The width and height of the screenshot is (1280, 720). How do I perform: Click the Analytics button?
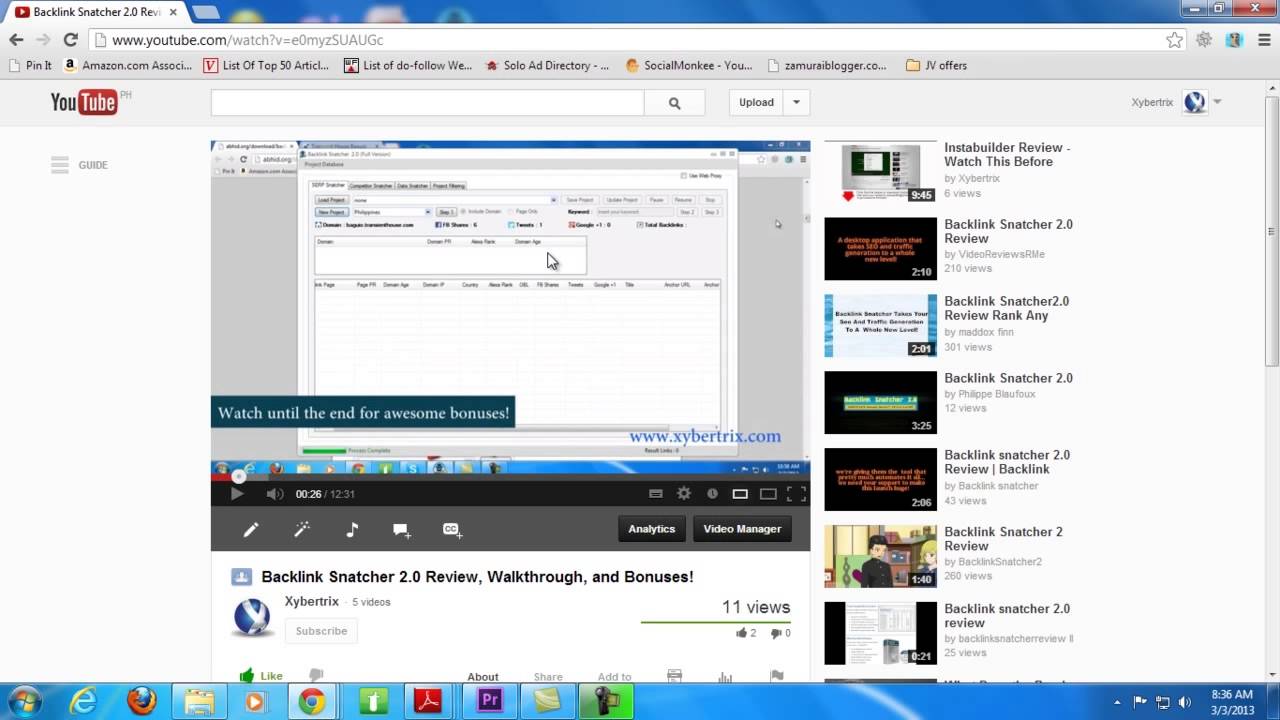[x=652, y=529]
